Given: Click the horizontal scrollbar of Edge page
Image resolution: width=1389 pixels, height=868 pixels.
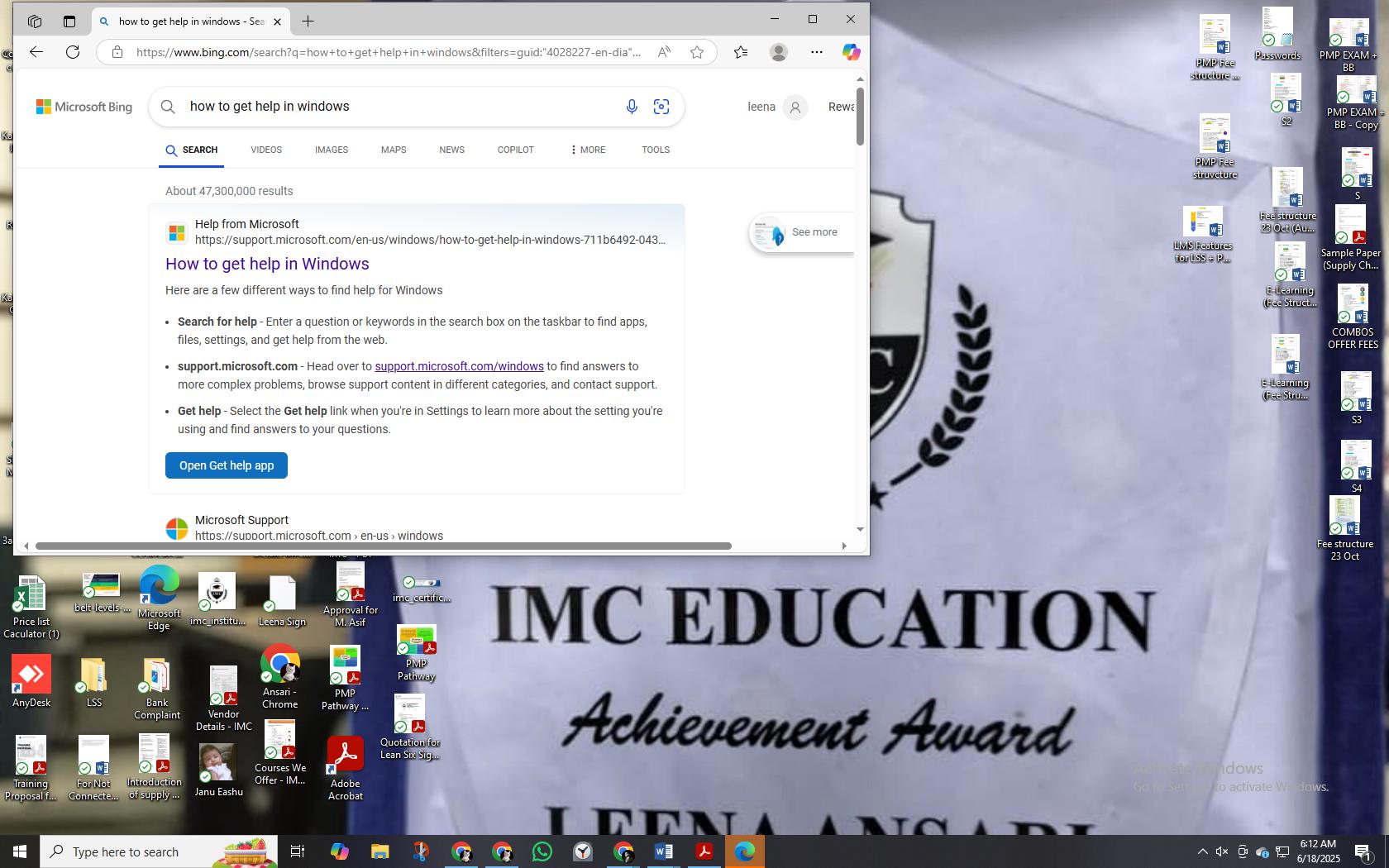Looking at the screenshot, I should 383,546.
